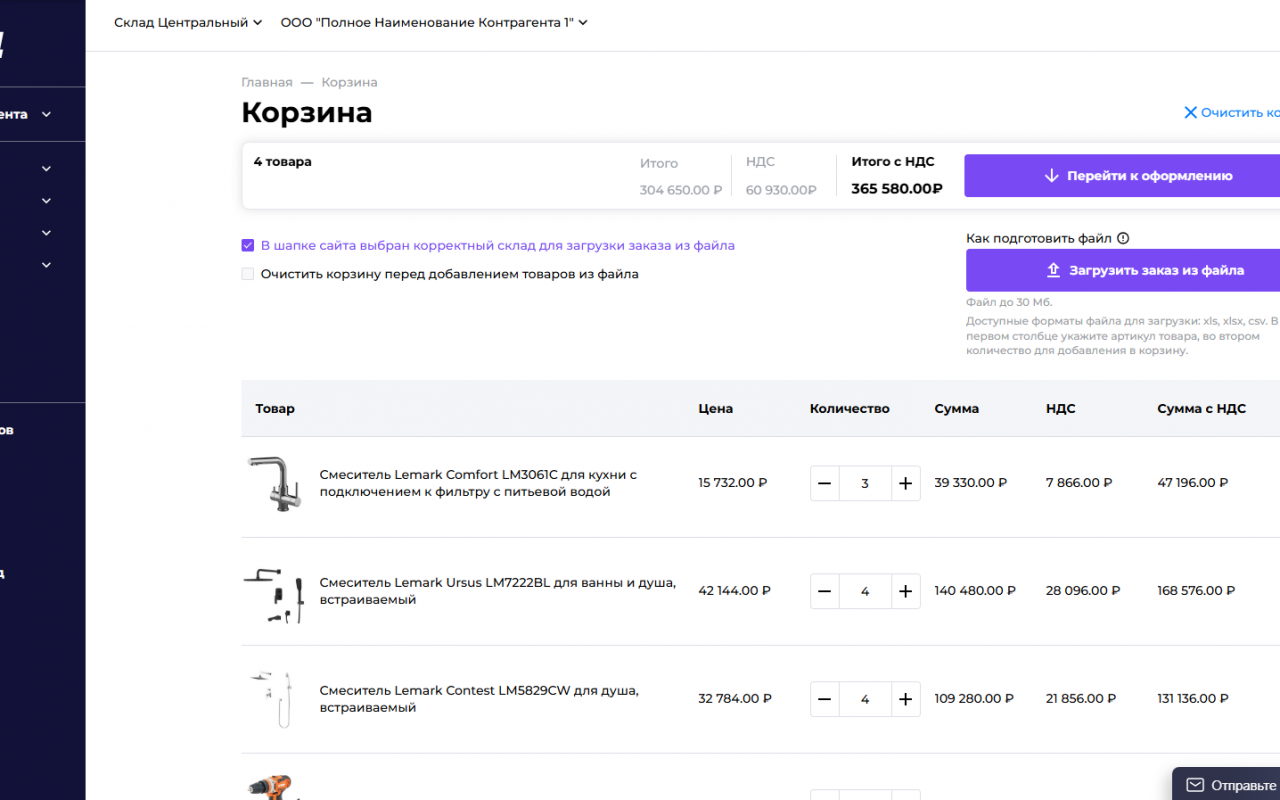Expand the second sidebar menu chevron
This screenshot has width=1280, height=800.
(46, 169)
